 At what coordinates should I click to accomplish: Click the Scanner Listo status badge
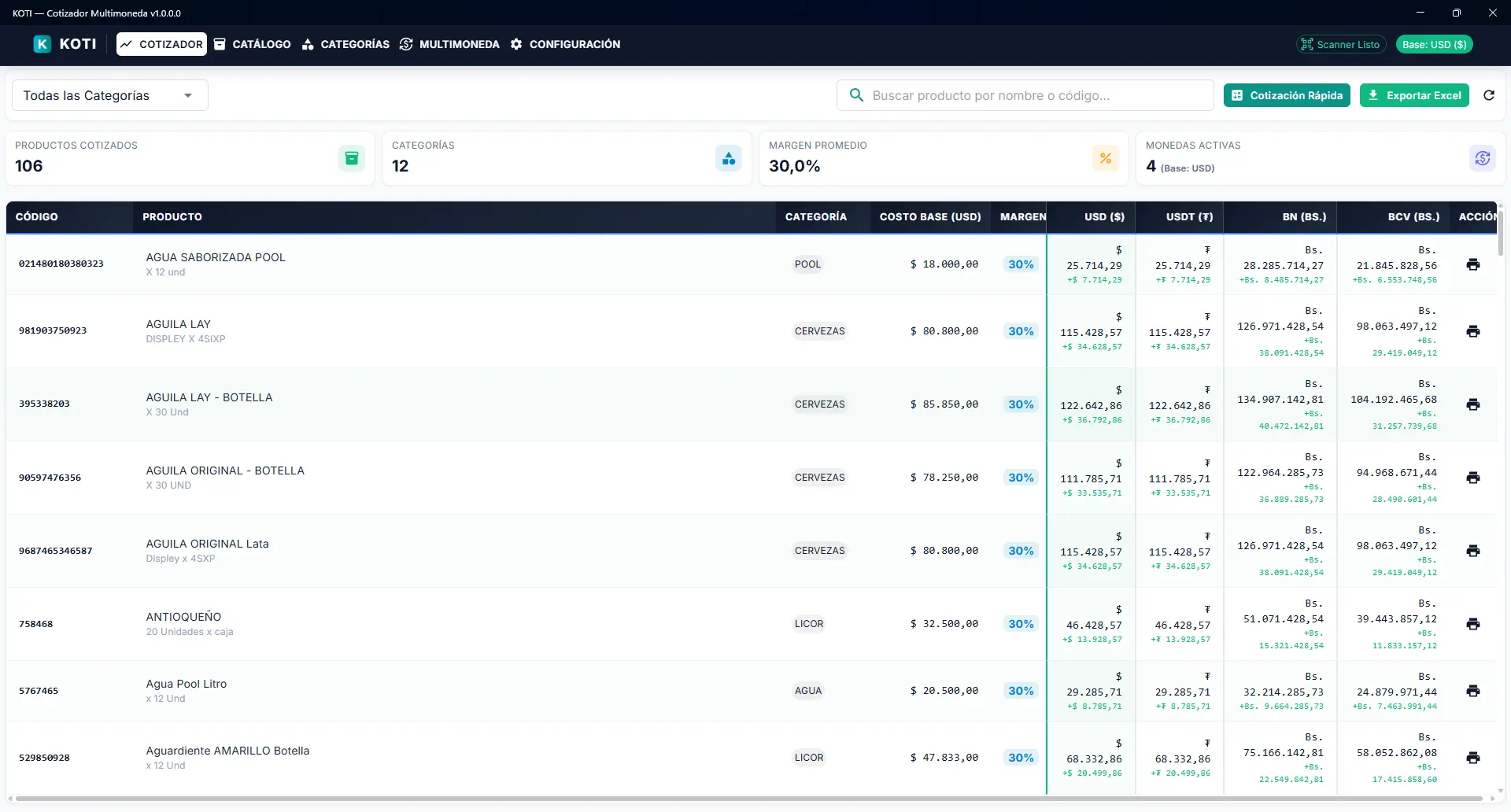click(1340, 45)
